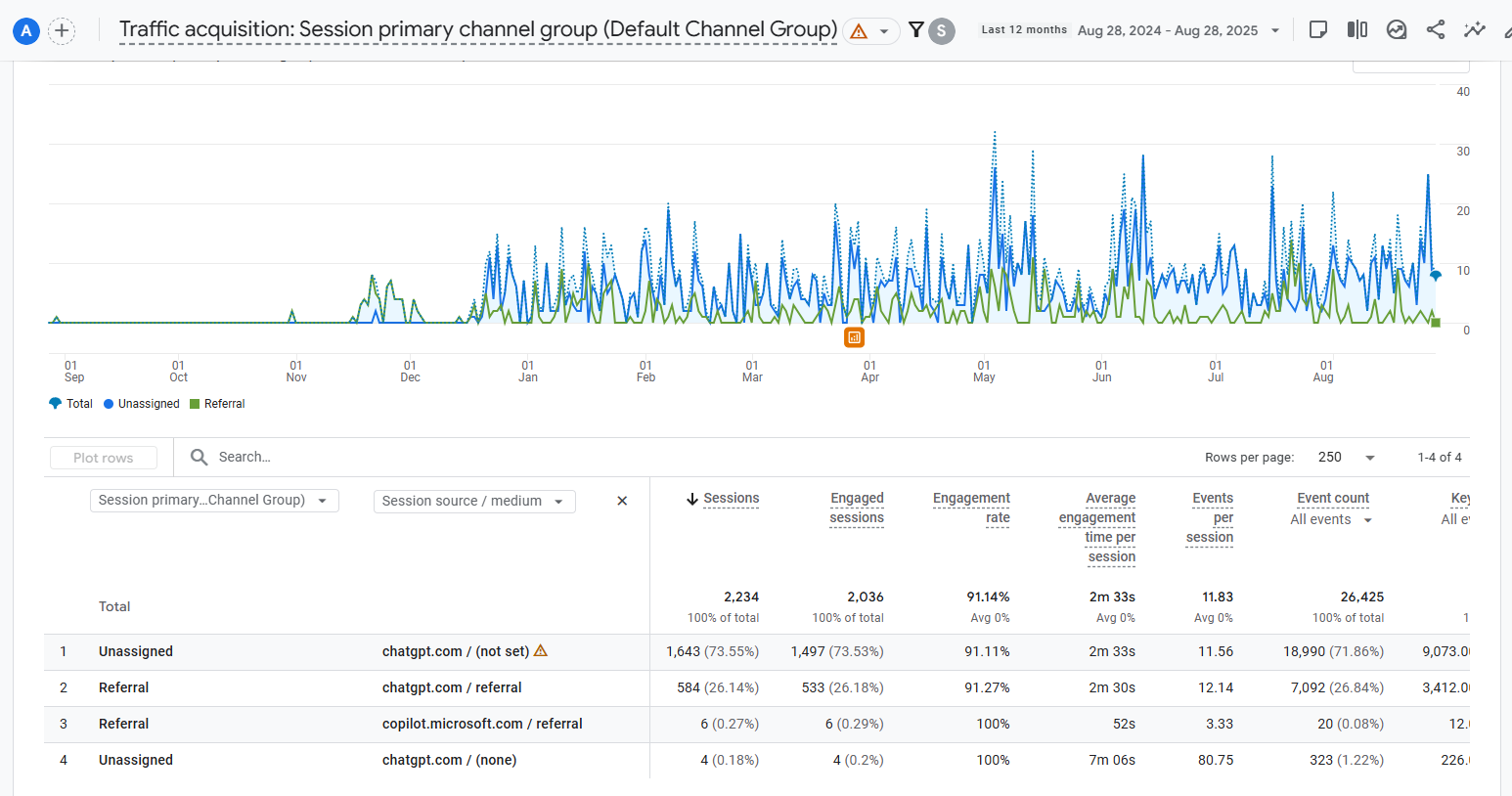Click the compare columns icon
This screenshot has height=796, width=1512.
pyautogui.click(x=1357, y=30)
